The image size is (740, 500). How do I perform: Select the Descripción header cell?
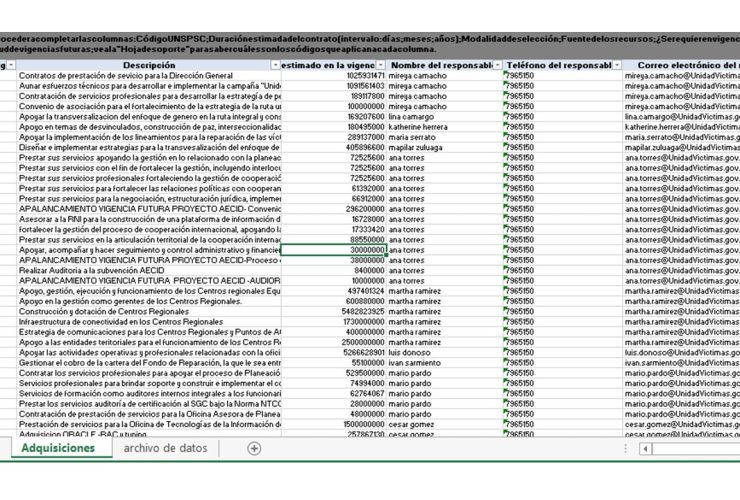149,65
